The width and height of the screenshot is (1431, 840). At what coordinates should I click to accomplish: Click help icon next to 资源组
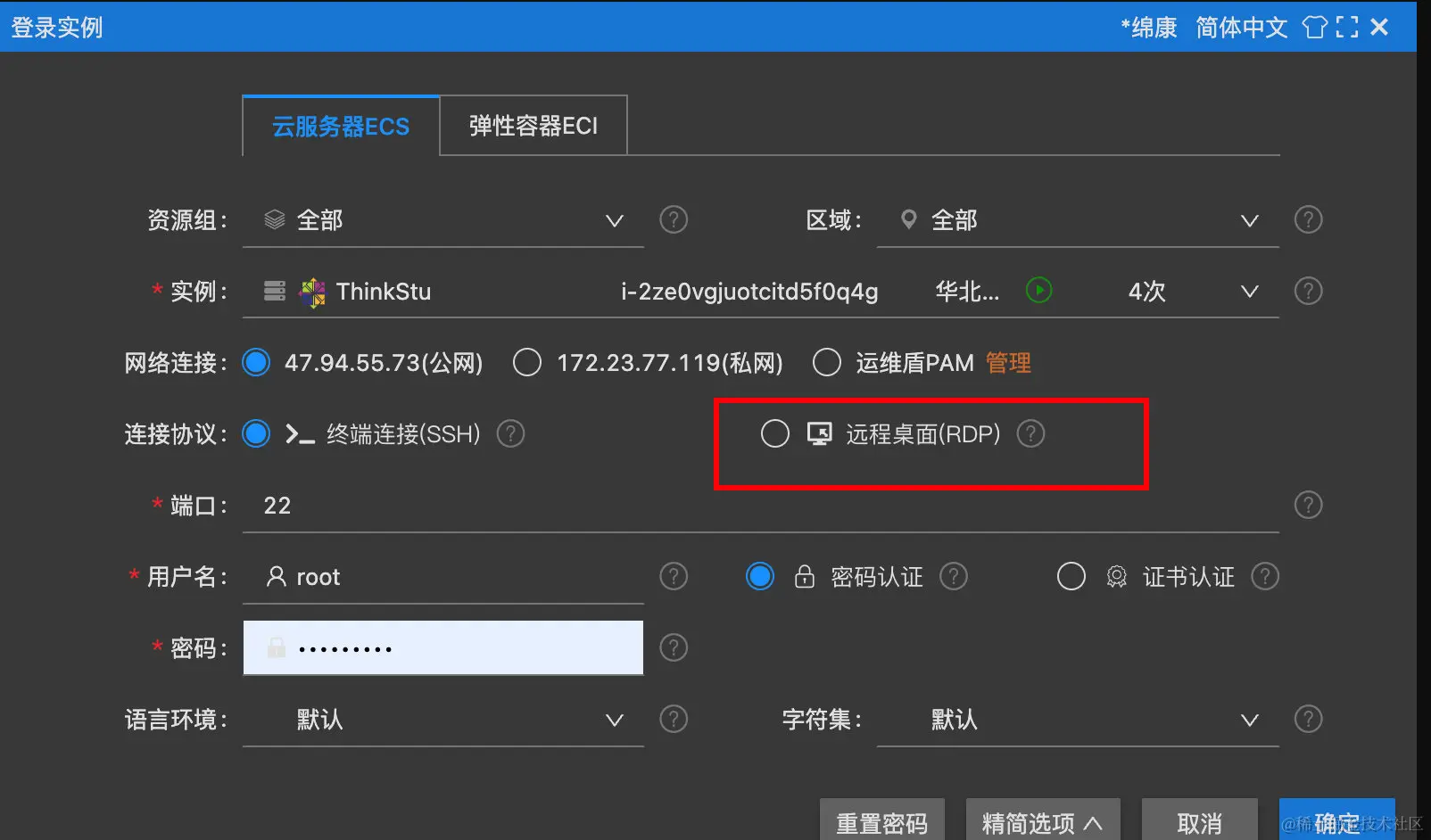[x=674, y=219]
